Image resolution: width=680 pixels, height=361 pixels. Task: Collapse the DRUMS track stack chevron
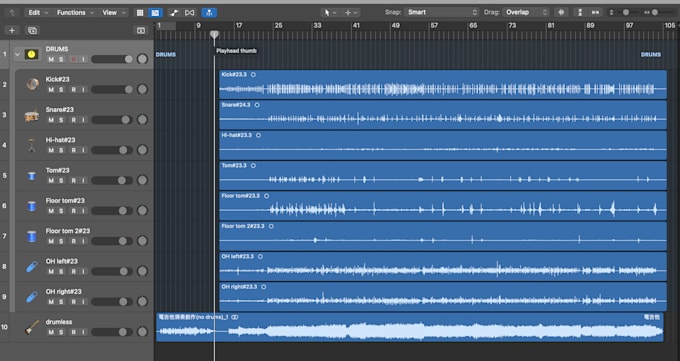17,54
